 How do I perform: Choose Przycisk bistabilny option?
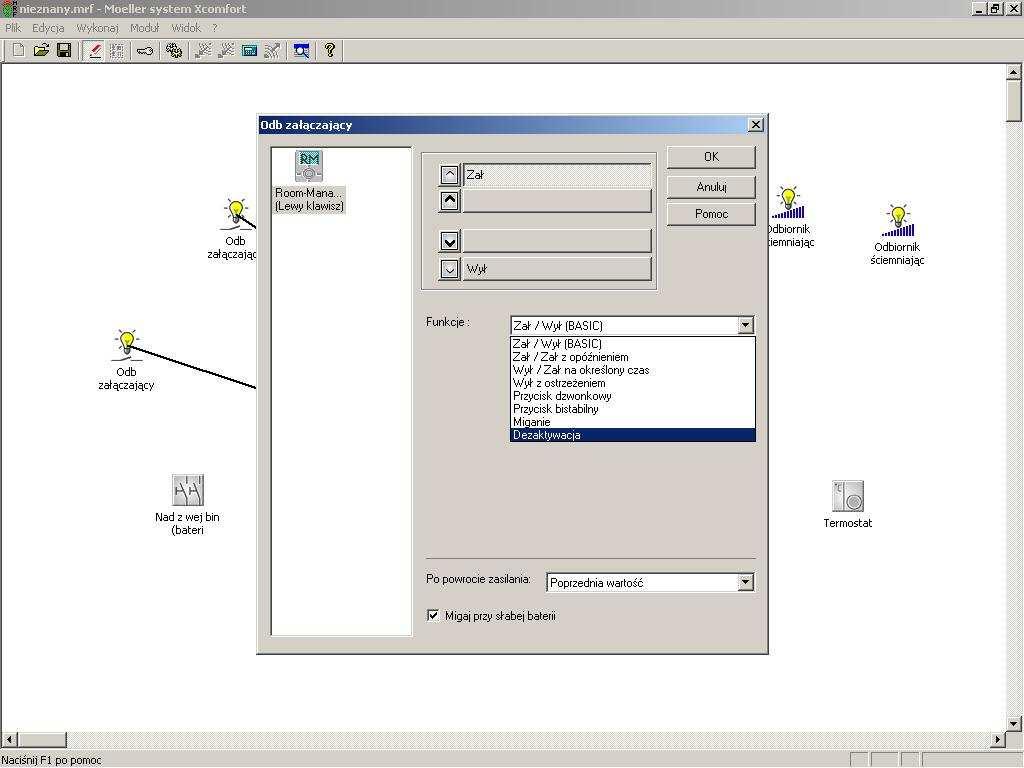click(632, 409)
